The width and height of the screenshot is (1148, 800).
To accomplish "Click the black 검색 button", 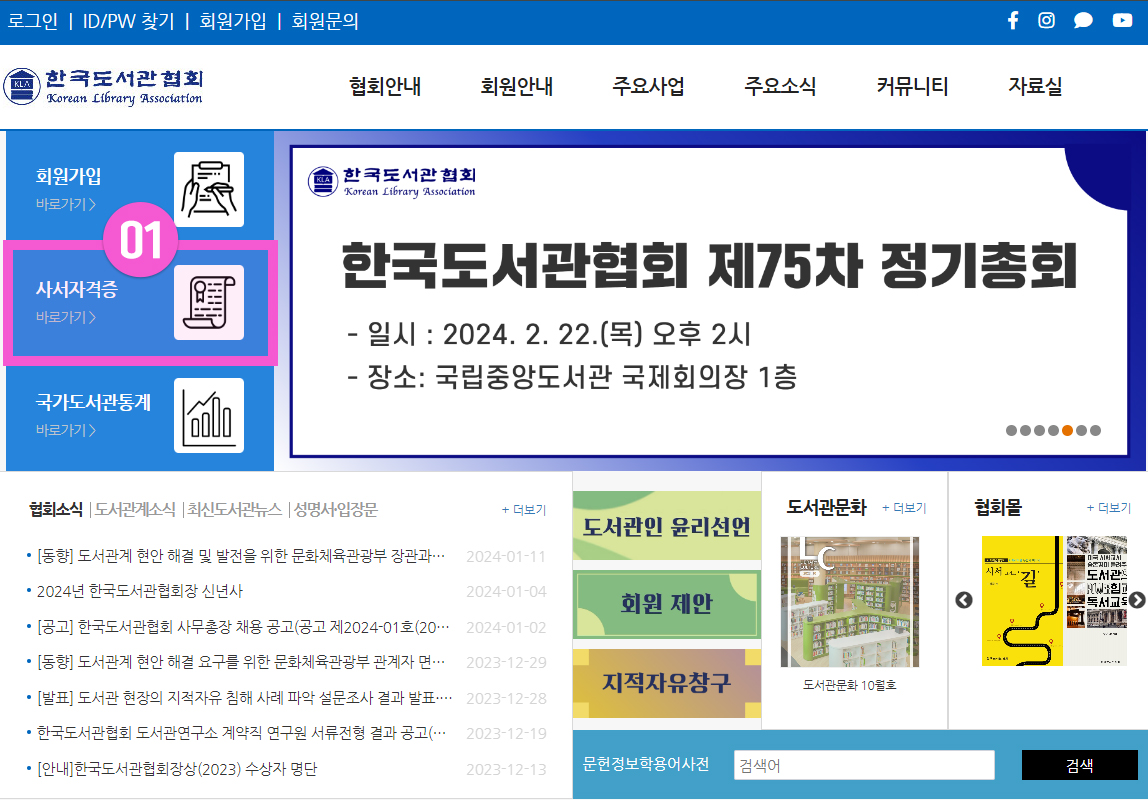I will tap(1080, 765).
